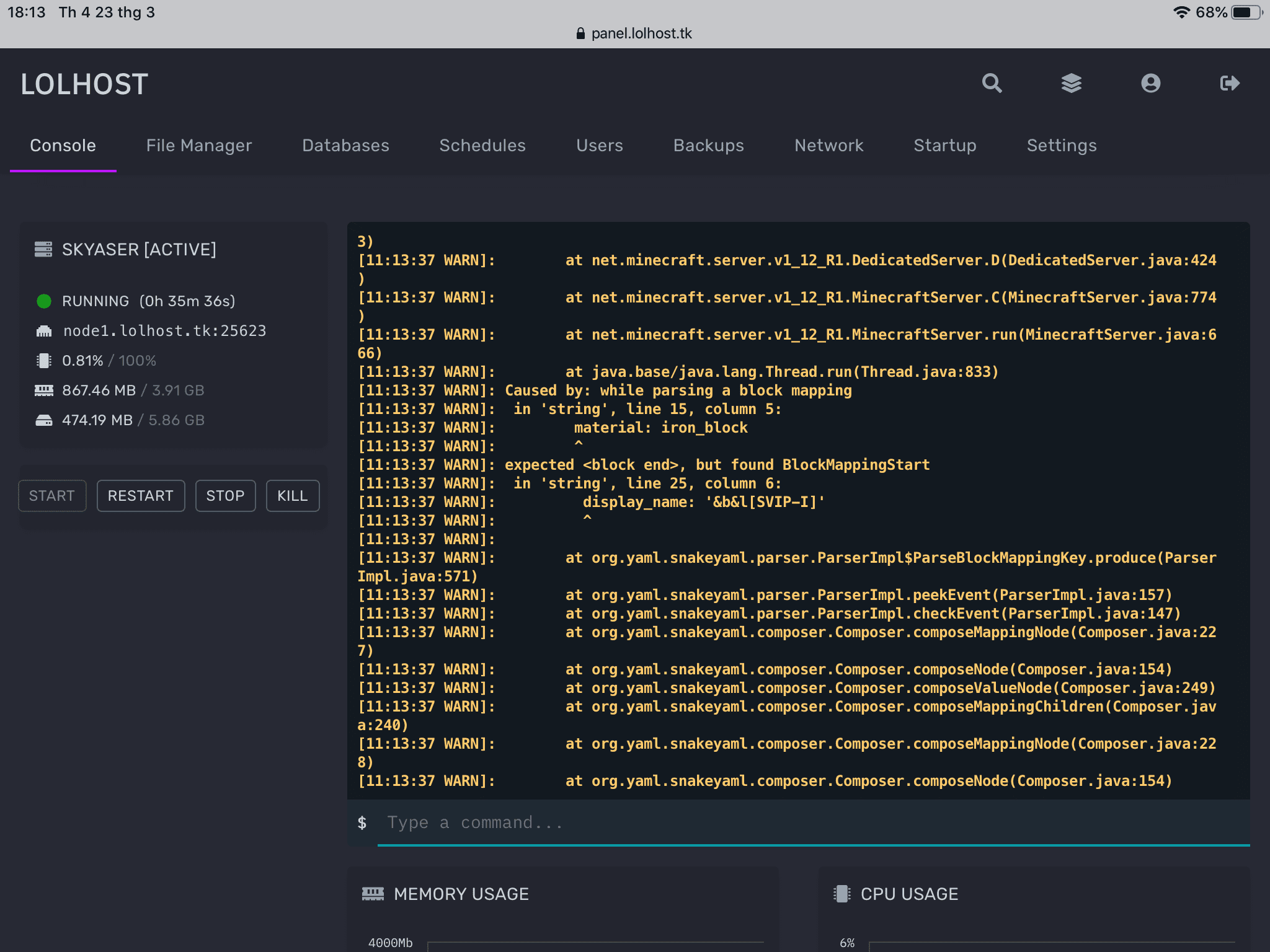Open the server list layers icon
The image size is (1270, 952).
[x=1071, y=83]
